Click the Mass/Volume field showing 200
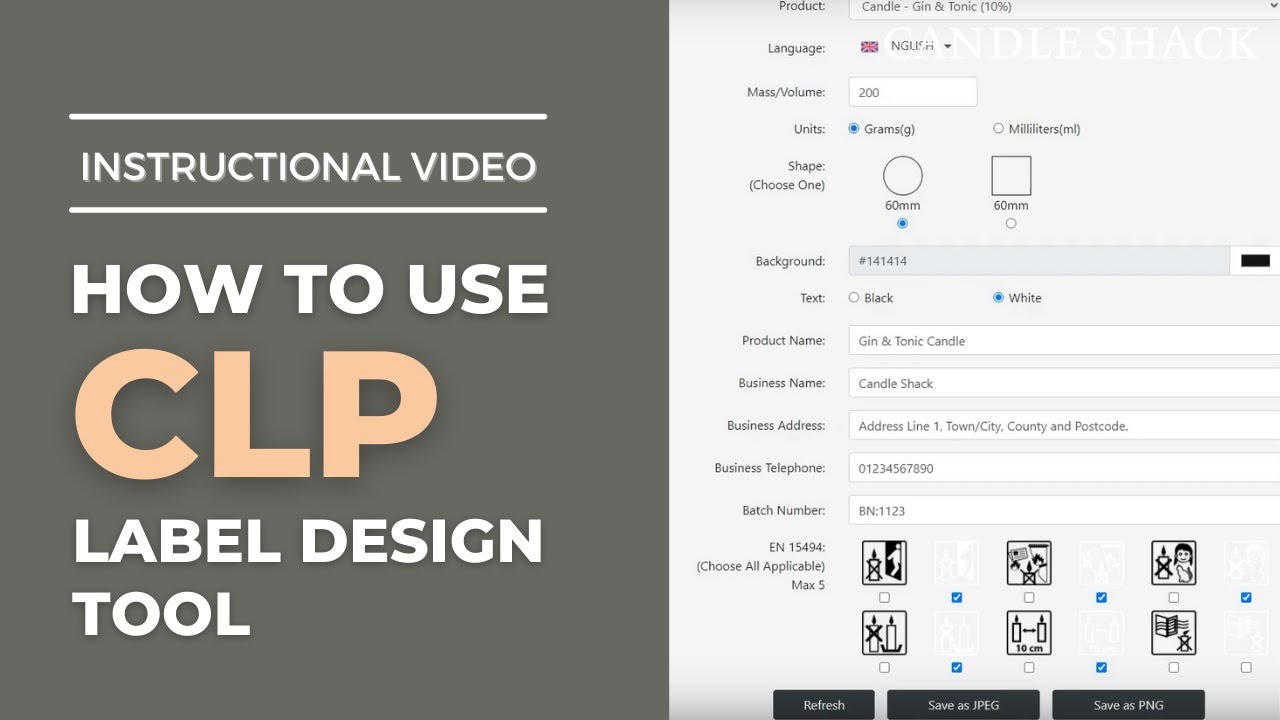 click(x=913, y=92)
